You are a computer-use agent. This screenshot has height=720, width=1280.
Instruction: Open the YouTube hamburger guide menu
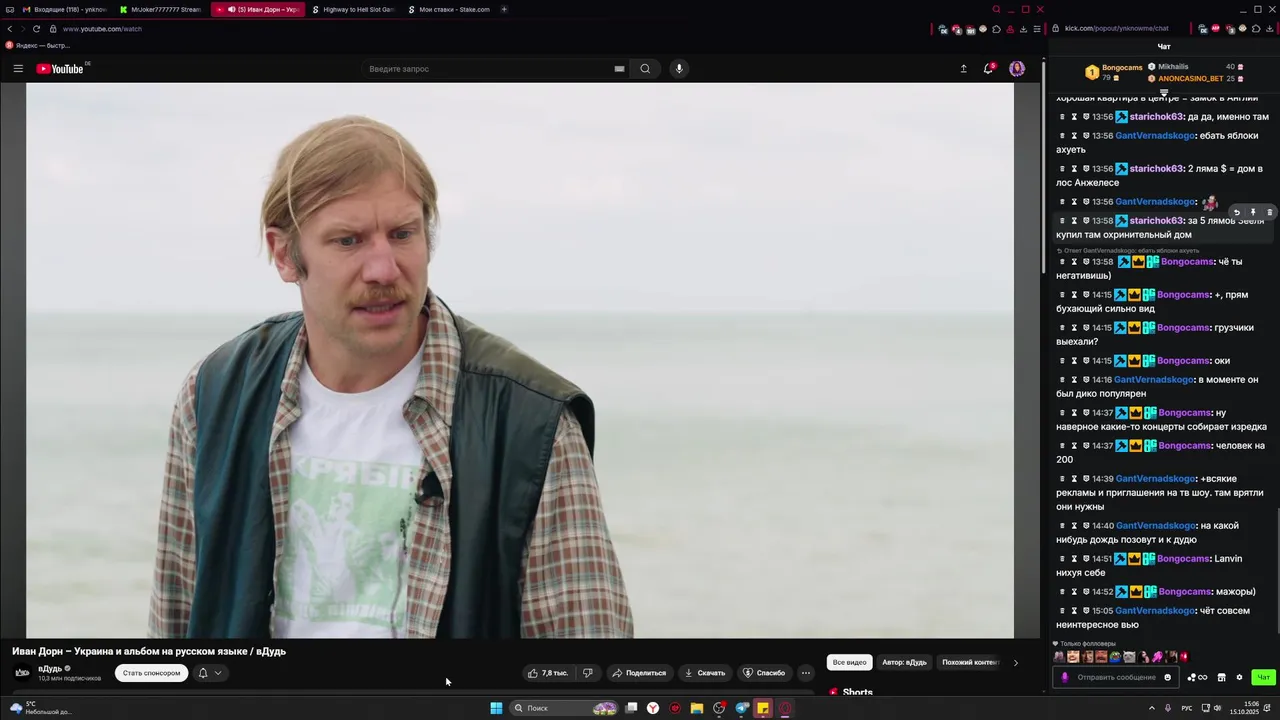[18, 69]
